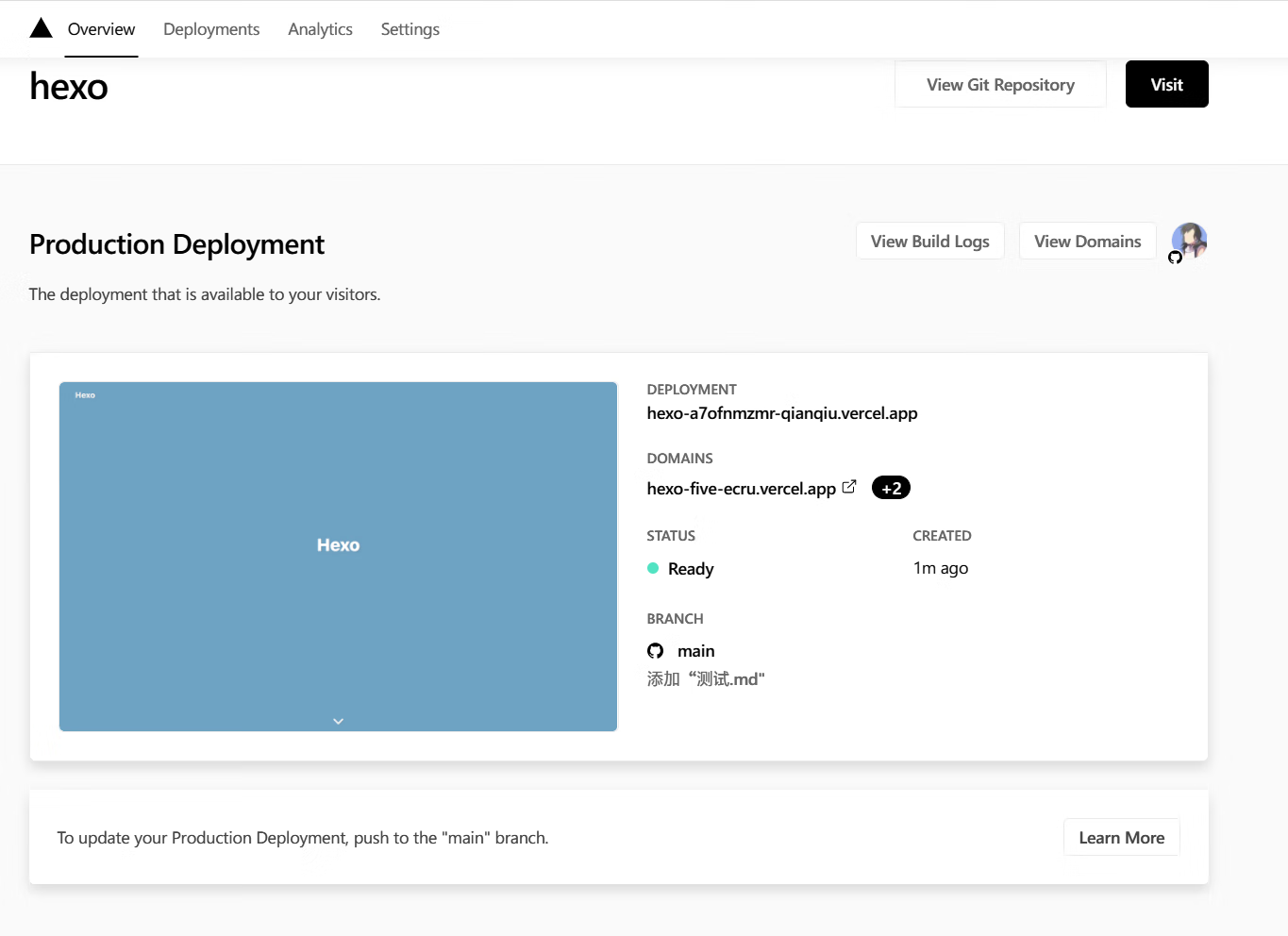Open the external link icon beside hexo-five-ecru.vercel.app
Screen dimensions: 1288x936
pyautogui.click(x=849, y=487)
